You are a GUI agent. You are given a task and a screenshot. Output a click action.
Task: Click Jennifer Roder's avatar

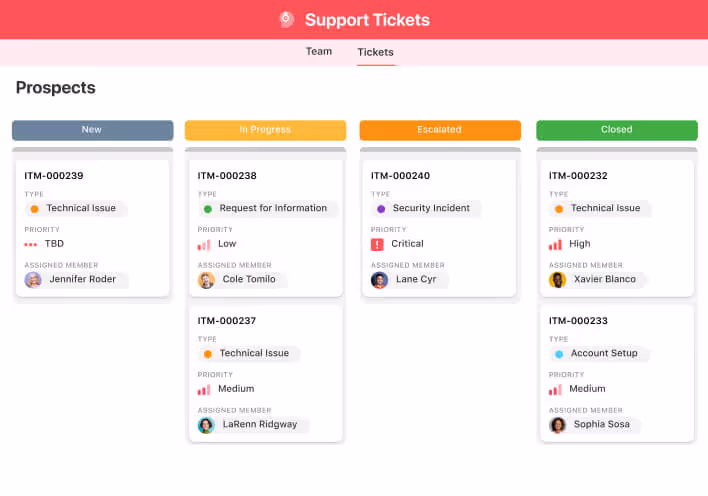tap(34, 280)
